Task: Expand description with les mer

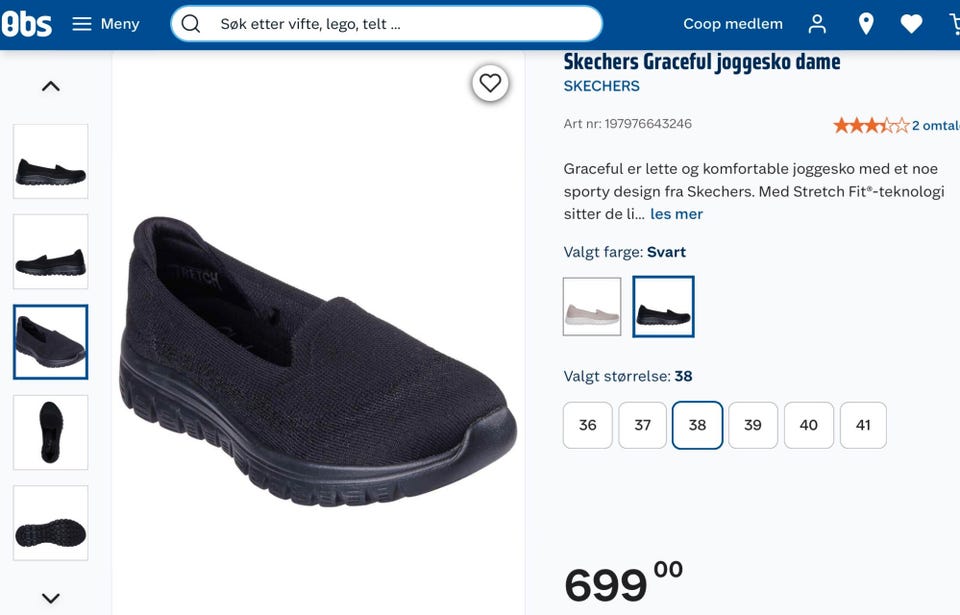Action: pyautogui.click(x=676, y=214)
